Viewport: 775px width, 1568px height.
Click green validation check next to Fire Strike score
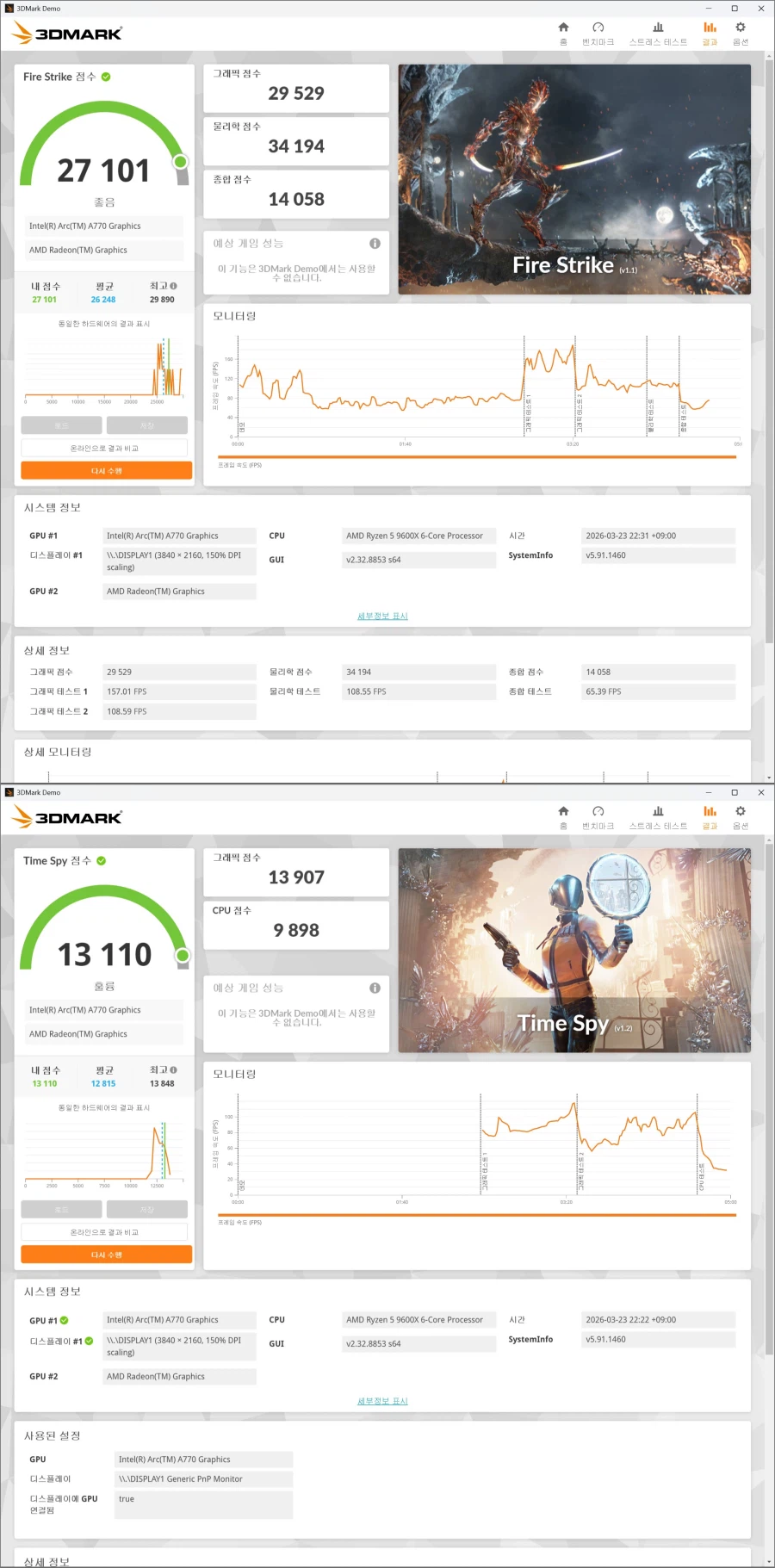click(106, 77)
